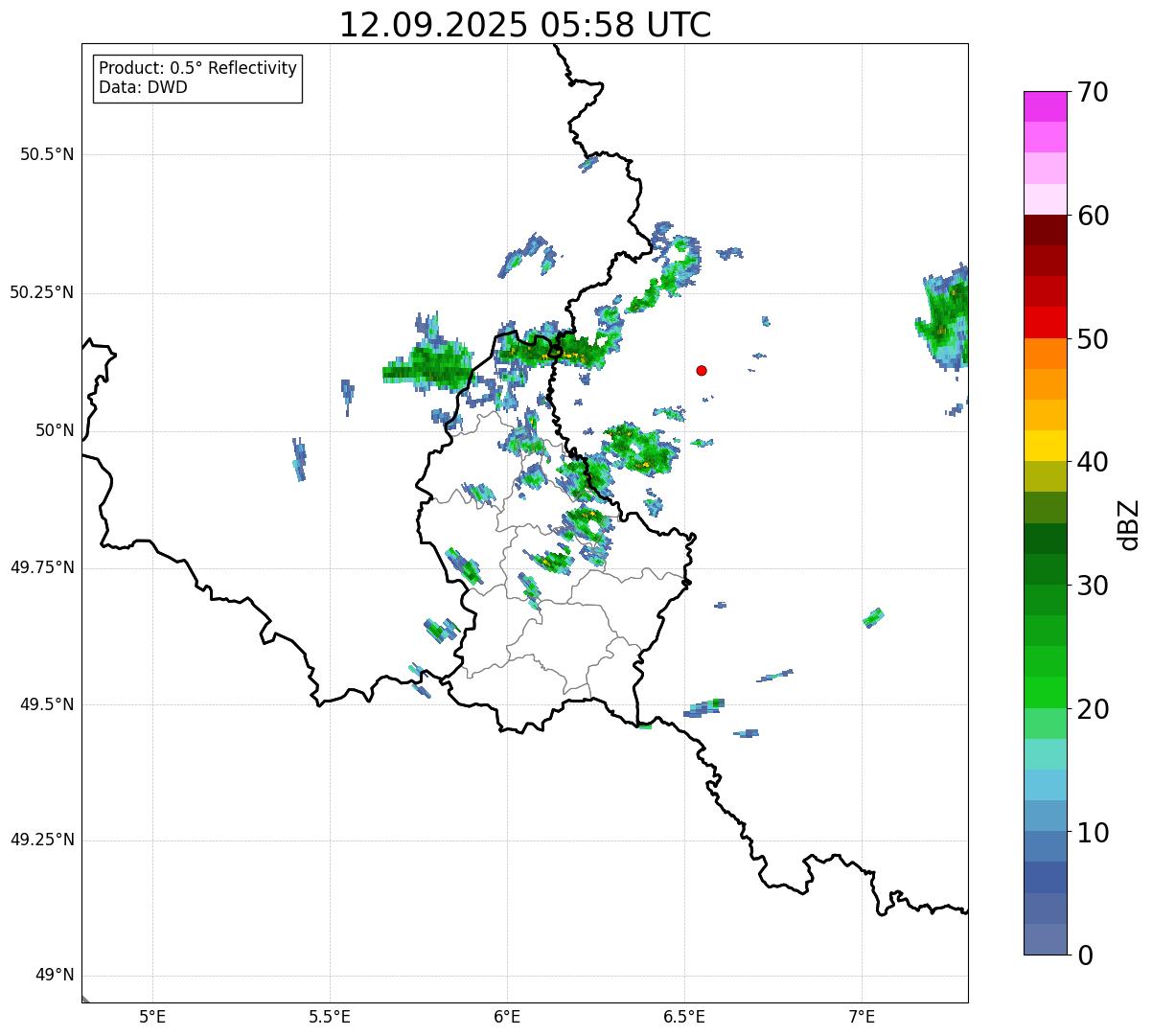Pick the bright red colorbar segment
This screenshot has width=1152, height=1036.
pos(1045,322)
